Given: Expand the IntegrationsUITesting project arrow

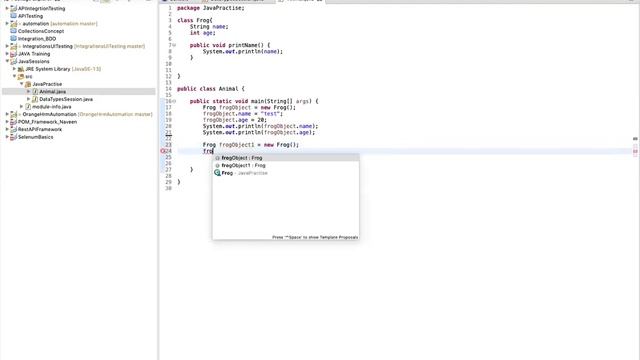Looking at the screenshot, I should (7, 46).
